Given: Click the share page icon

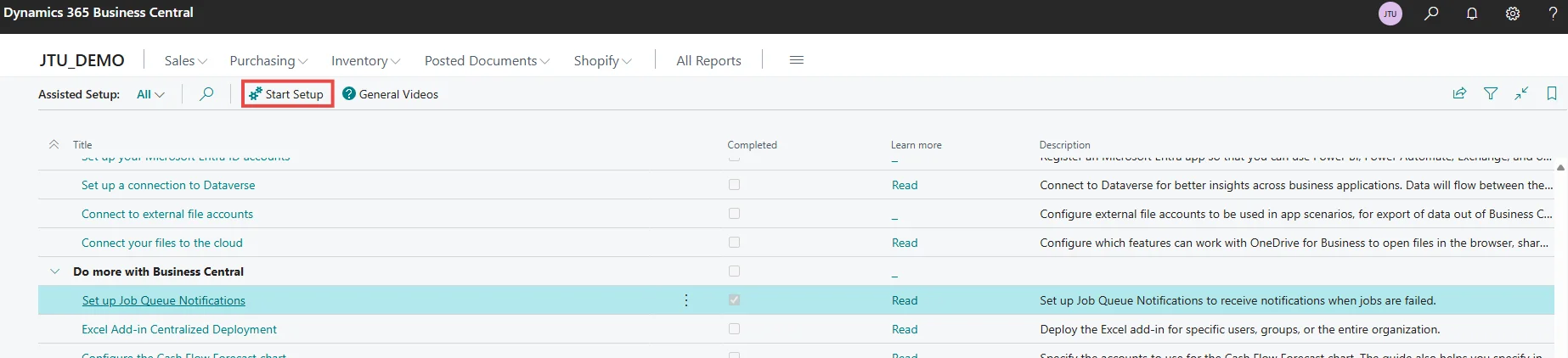Looking at the screenshot, I should pyautogui.click(x=1459, y=93).
